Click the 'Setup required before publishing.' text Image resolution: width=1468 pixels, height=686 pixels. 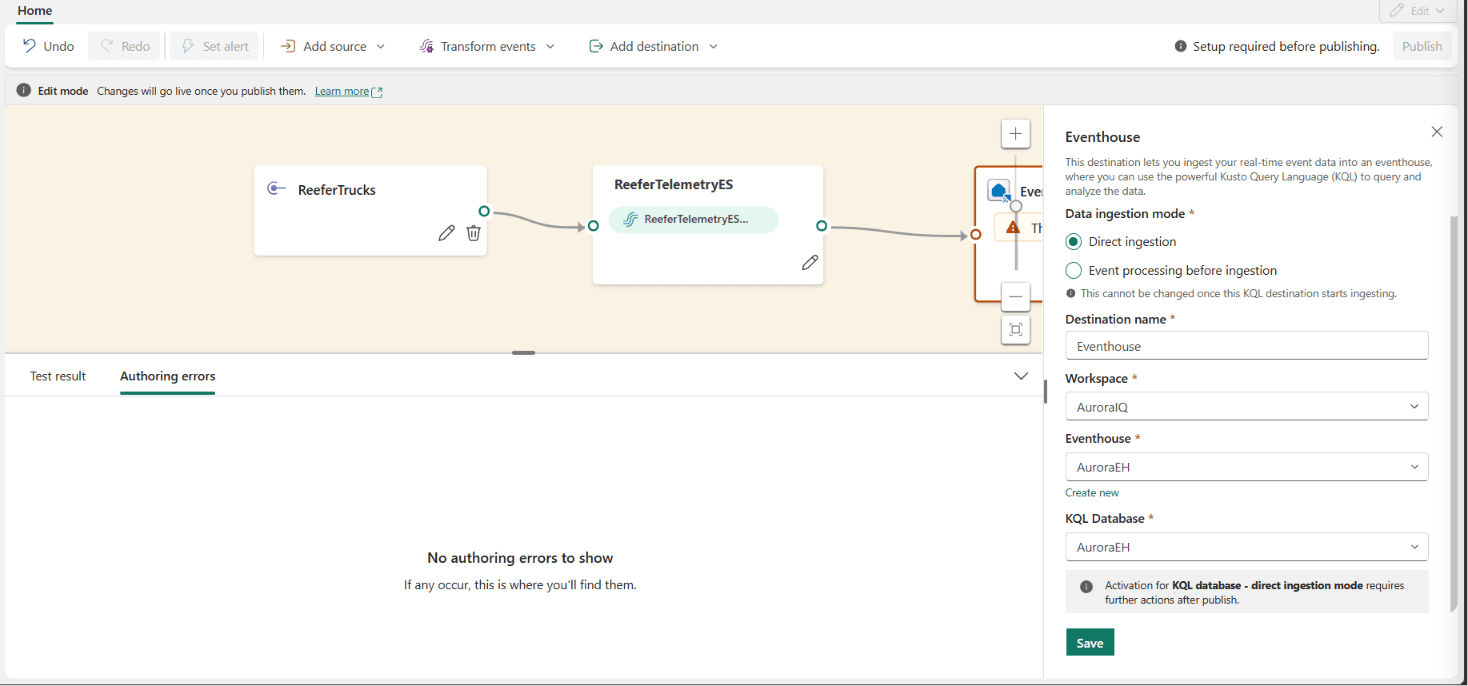pyautogui.click(x=1286, y=46)
